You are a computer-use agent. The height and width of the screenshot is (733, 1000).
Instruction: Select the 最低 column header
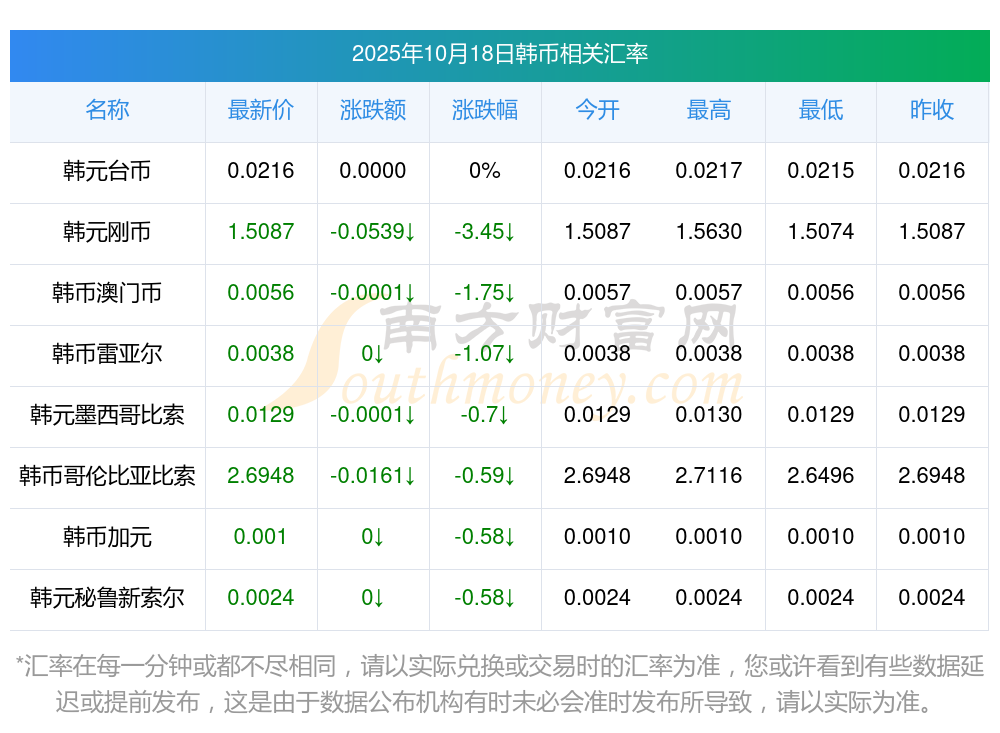click(x=821, y=110)
